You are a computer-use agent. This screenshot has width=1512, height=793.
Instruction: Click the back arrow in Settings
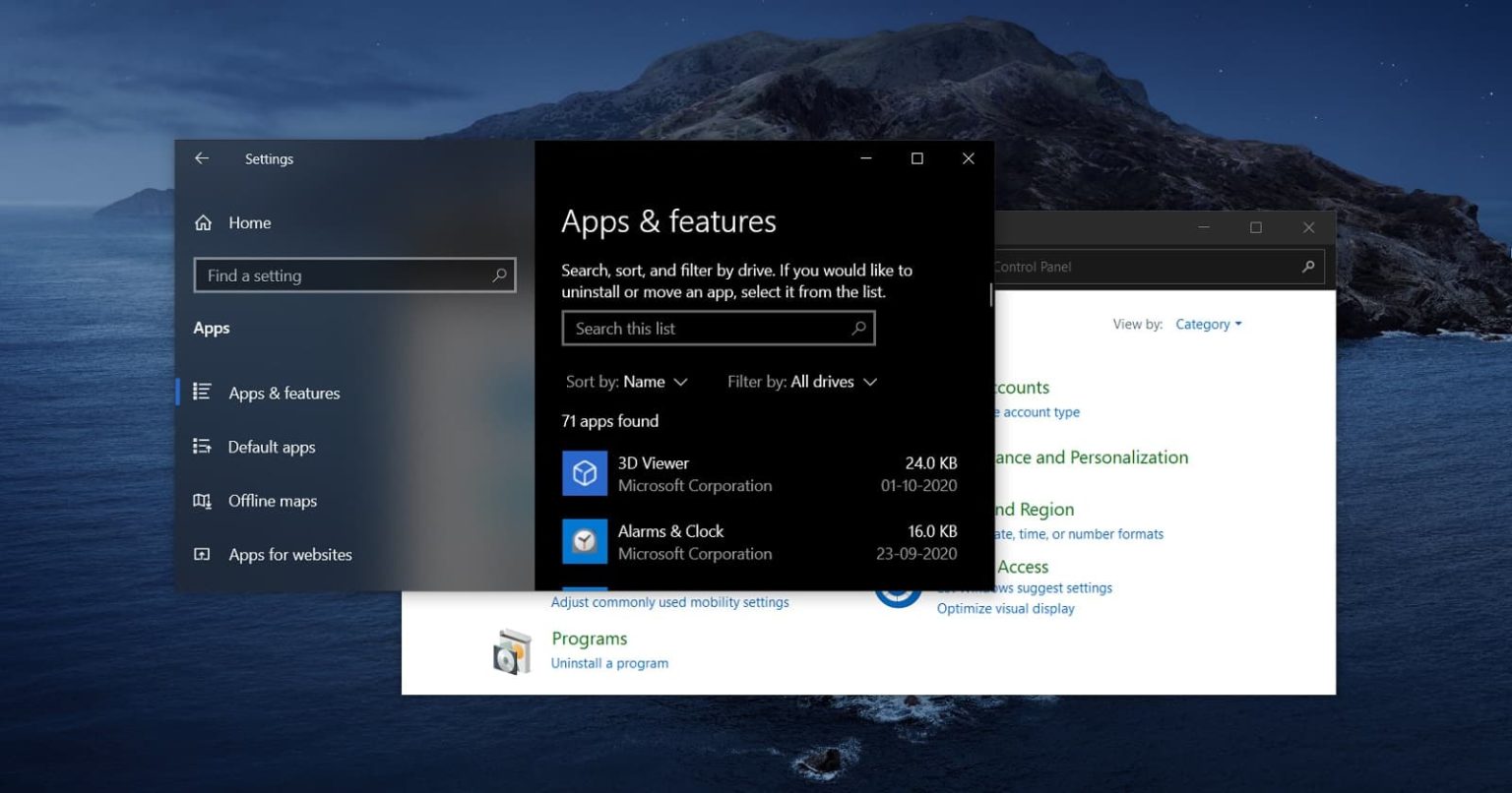(x=201, y=157)
